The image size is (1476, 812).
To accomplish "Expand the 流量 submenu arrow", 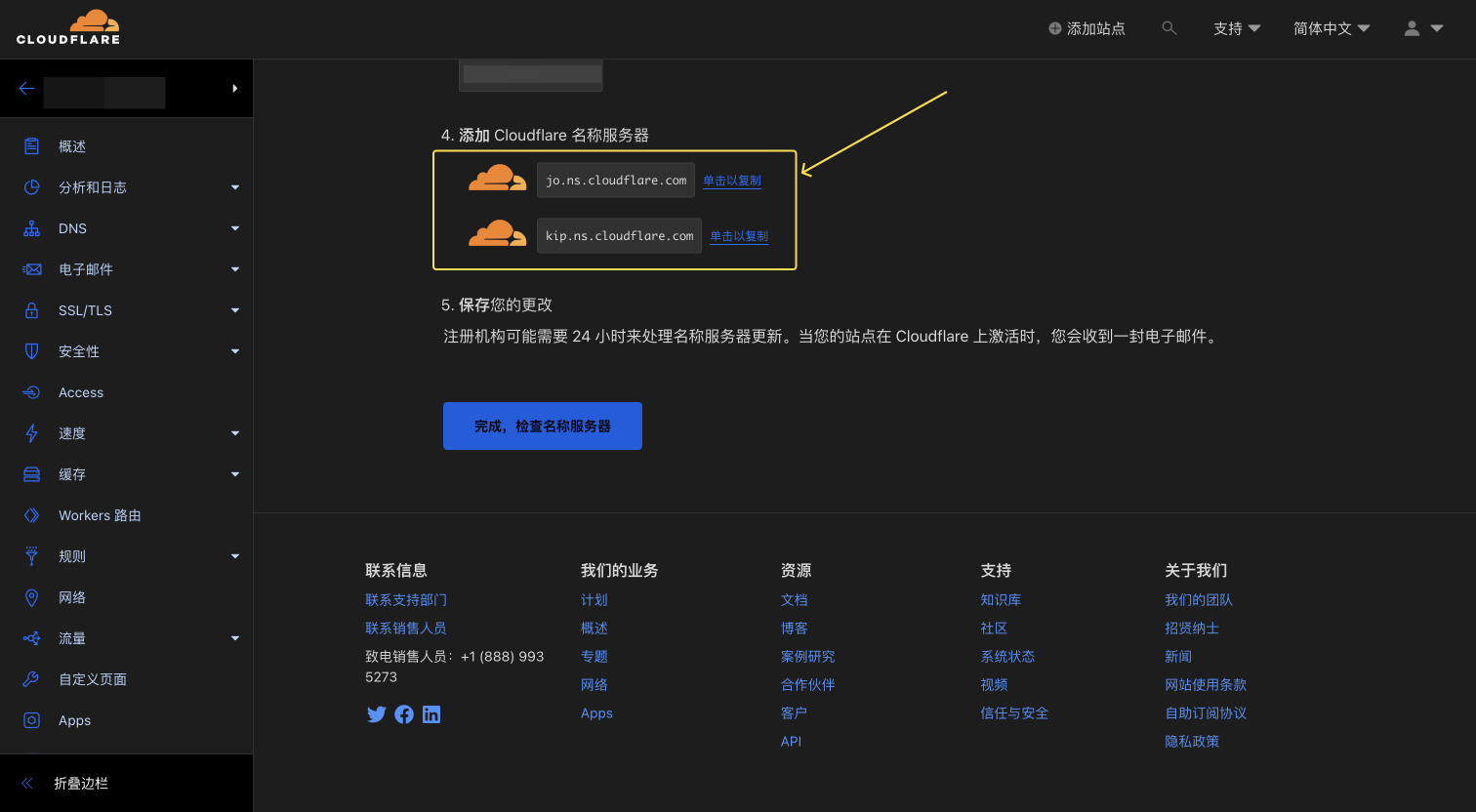I will [x=235, y=638].
